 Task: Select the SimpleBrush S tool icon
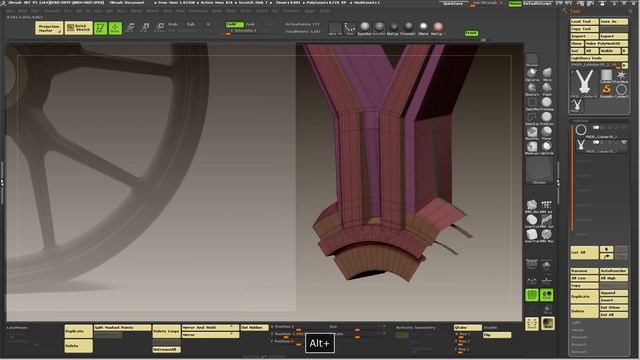pyautogui.click(x=607, y=89)
